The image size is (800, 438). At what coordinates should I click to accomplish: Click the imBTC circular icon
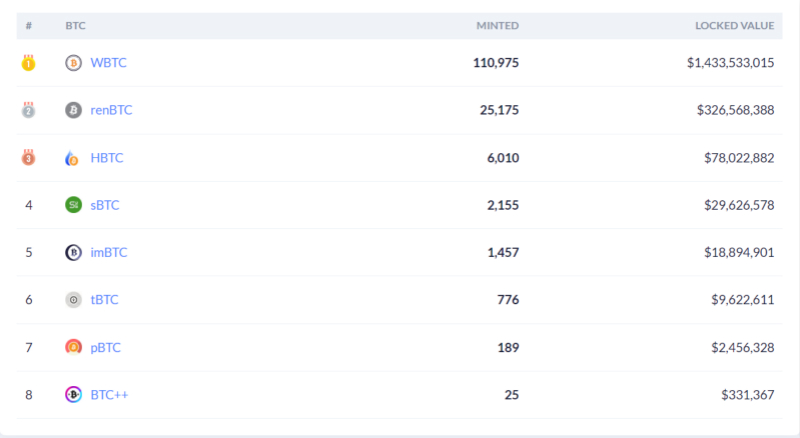click(x=73, y=253)
